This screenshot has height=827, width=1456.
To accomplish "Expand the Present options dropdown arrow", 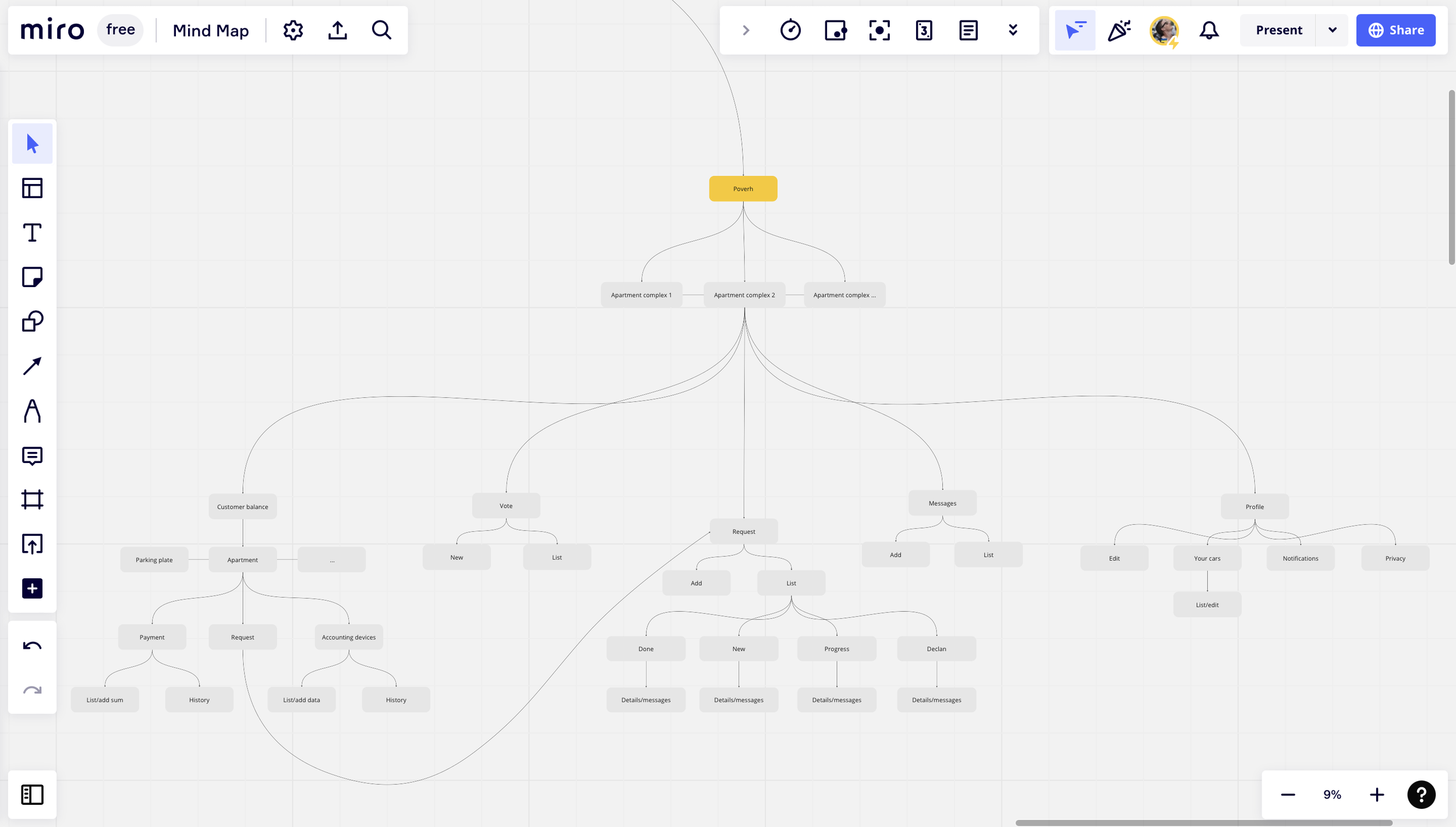I will (1332, 30).
